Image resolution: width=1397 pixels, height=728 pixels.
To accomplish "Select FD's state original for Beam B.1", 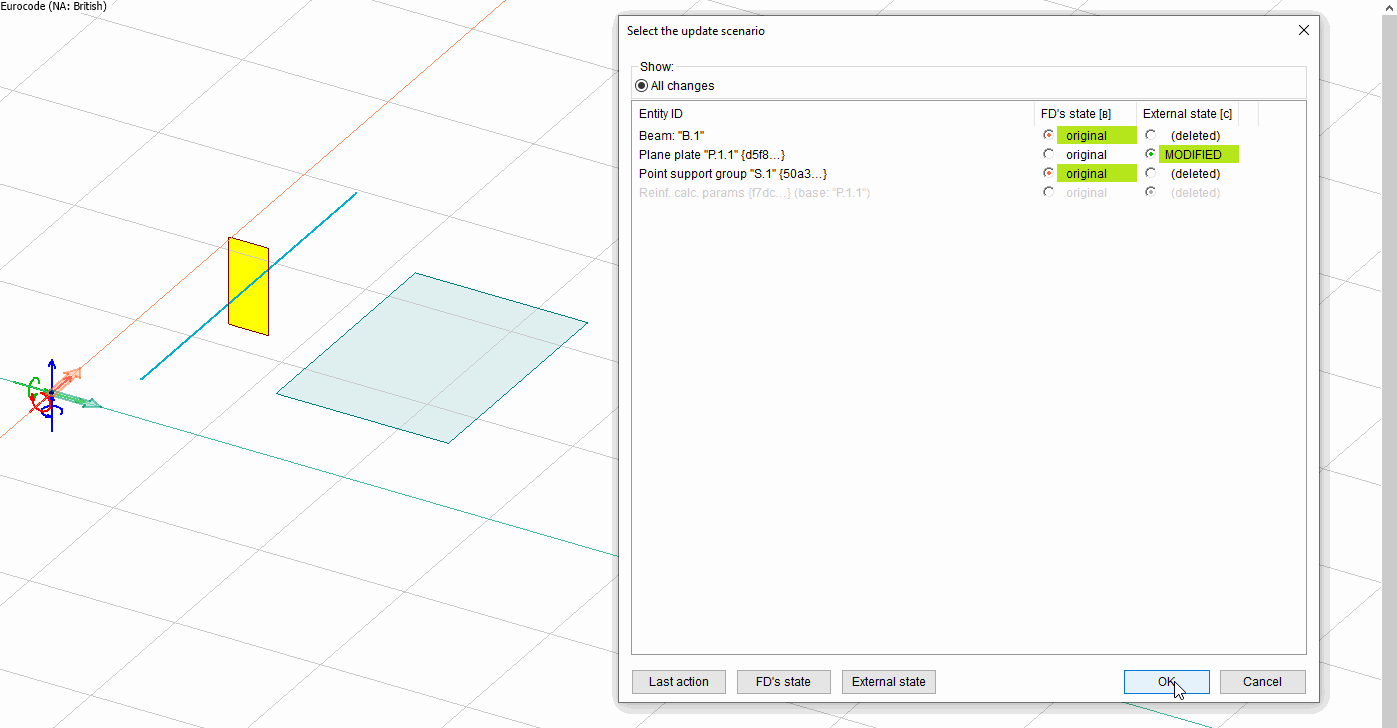I will [x=1048, y=135].
